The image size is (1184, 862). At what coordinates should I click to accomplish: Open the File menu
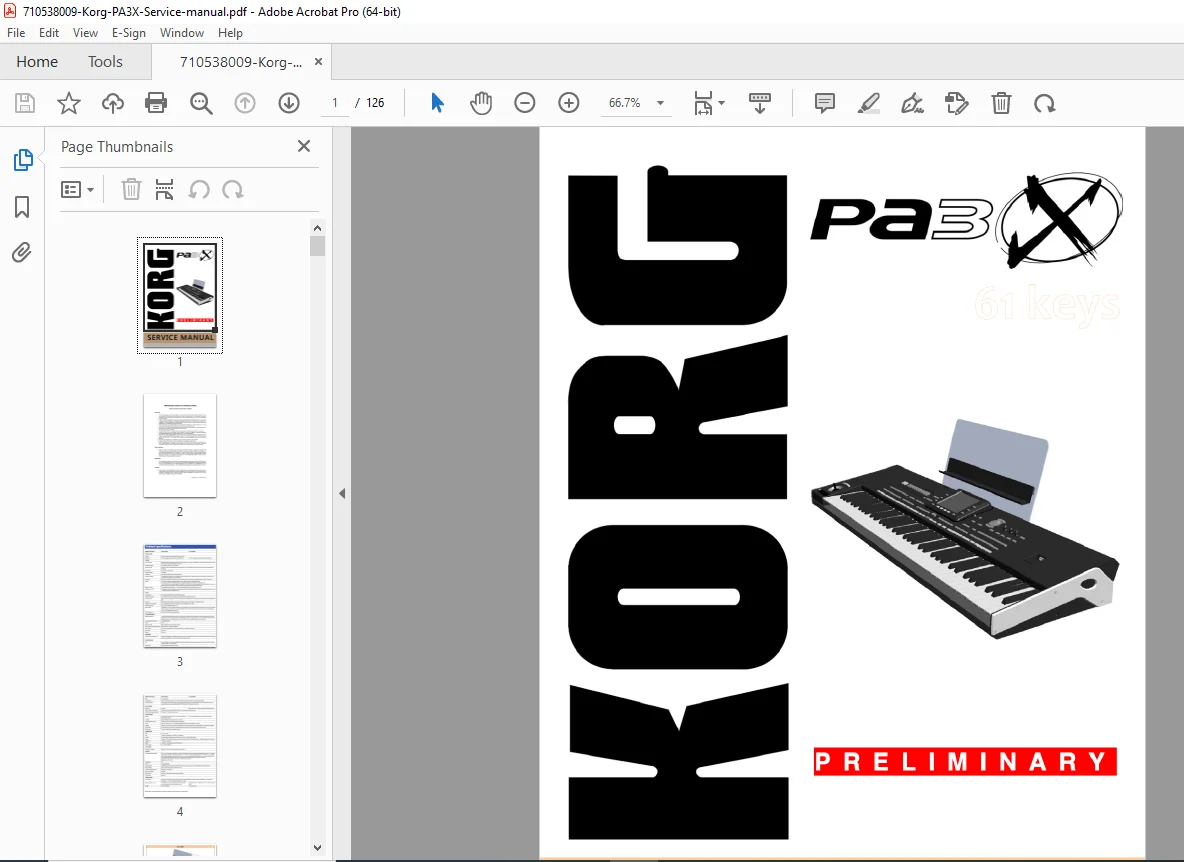(16, 32)
